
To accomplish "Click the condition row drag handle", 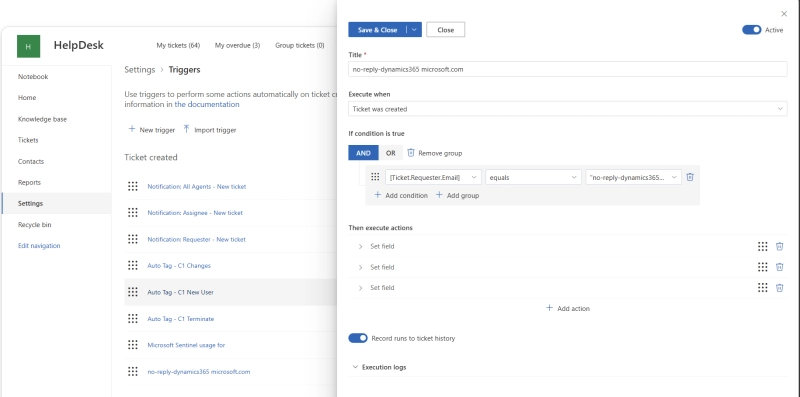I will tap(375, 177).
